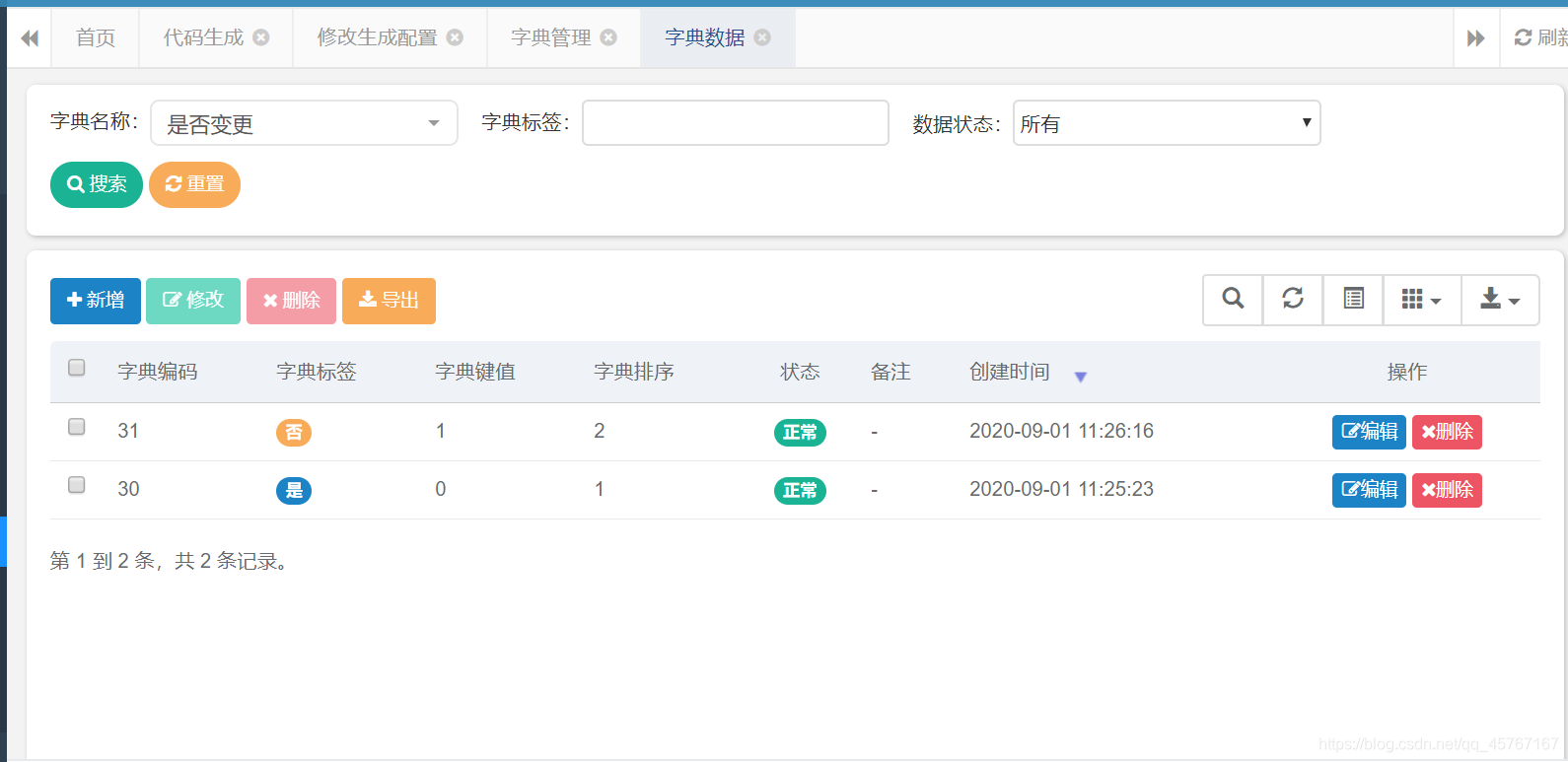Click the orange 重置 button
The image size is (1568, 762).
194,184
